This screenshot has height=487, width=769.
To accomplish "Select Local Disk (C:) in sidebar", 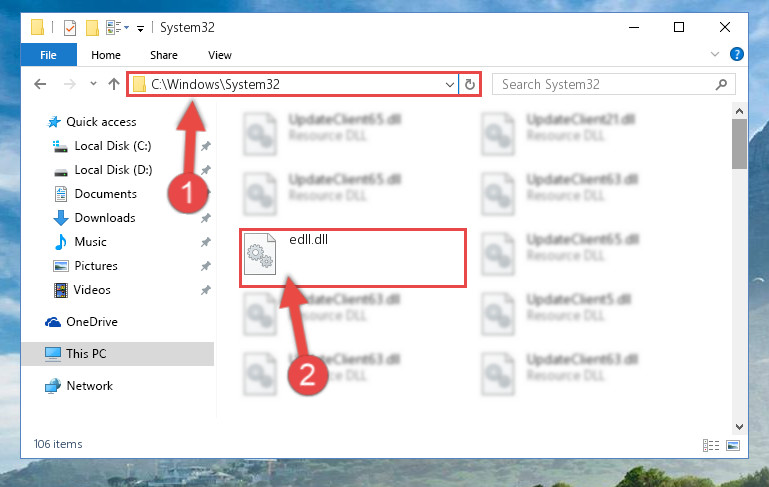I will pyautogui.click(x=113, y=146).
